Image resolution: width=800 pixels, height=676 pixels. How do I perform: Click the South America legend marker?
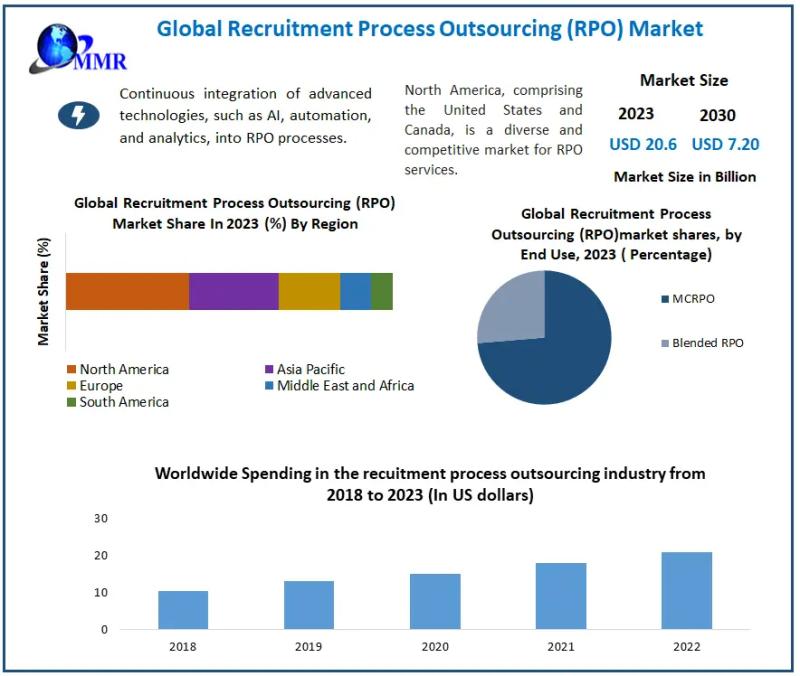(71, 402)
